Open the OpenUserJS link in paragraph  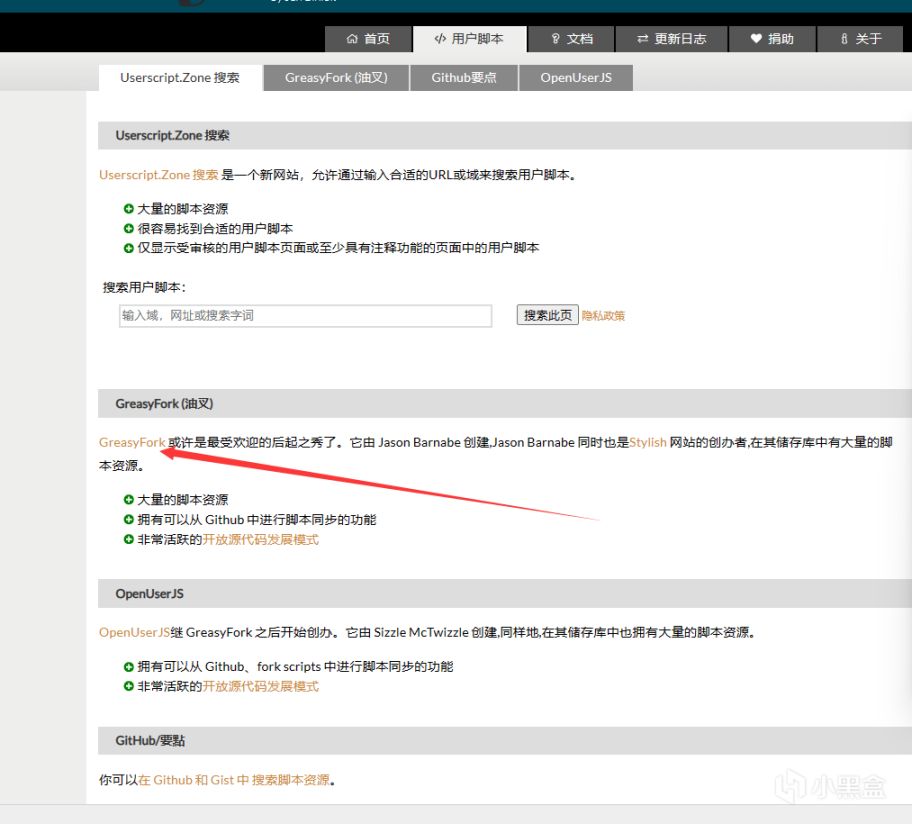click(134, 633)
